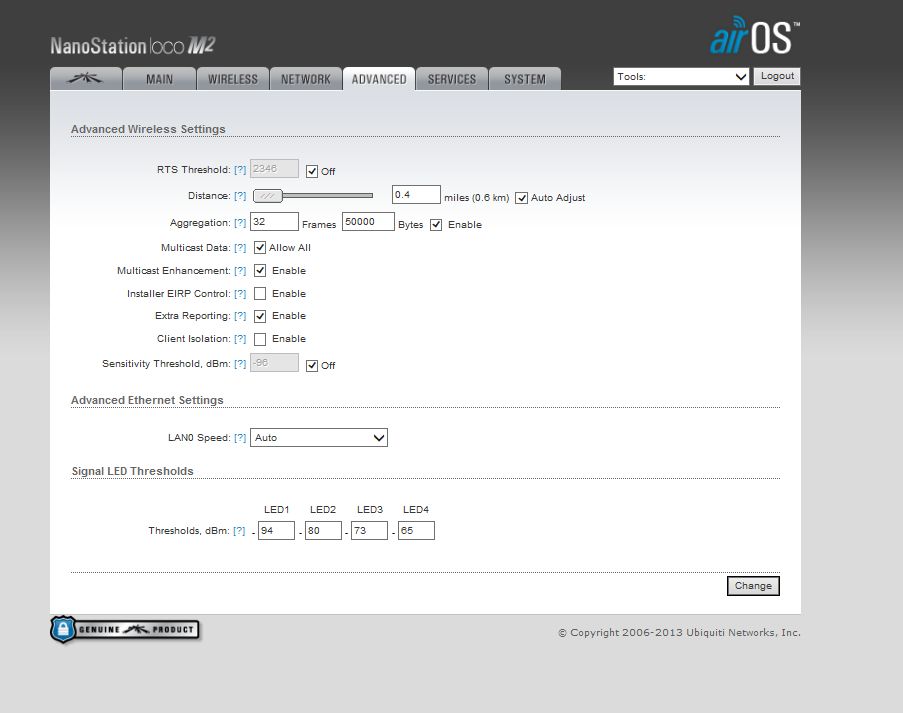The height and width of the screenshot is (713, 903).
Task: Switch to the WIRELESS tab
Action: coord(233,79)
